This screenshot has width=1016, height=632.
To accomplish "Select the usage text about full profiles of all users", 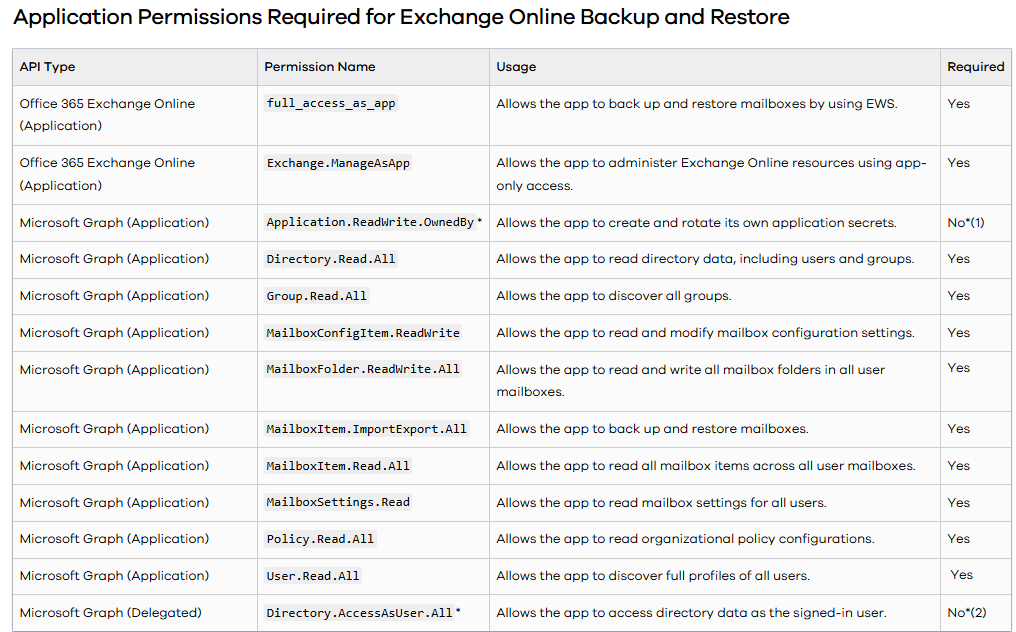I will point(653,576).
